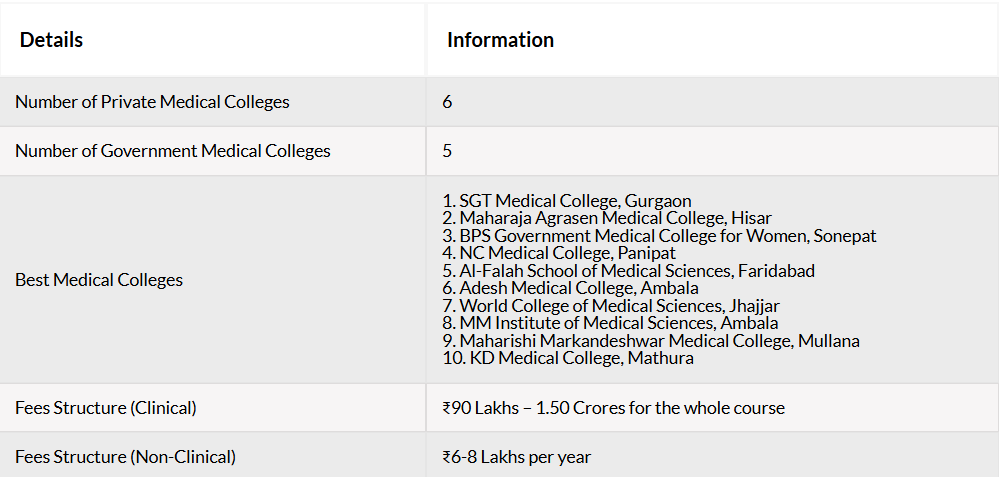
Task: Click the Best Medical Colleges label
Action: coord(99,280)
